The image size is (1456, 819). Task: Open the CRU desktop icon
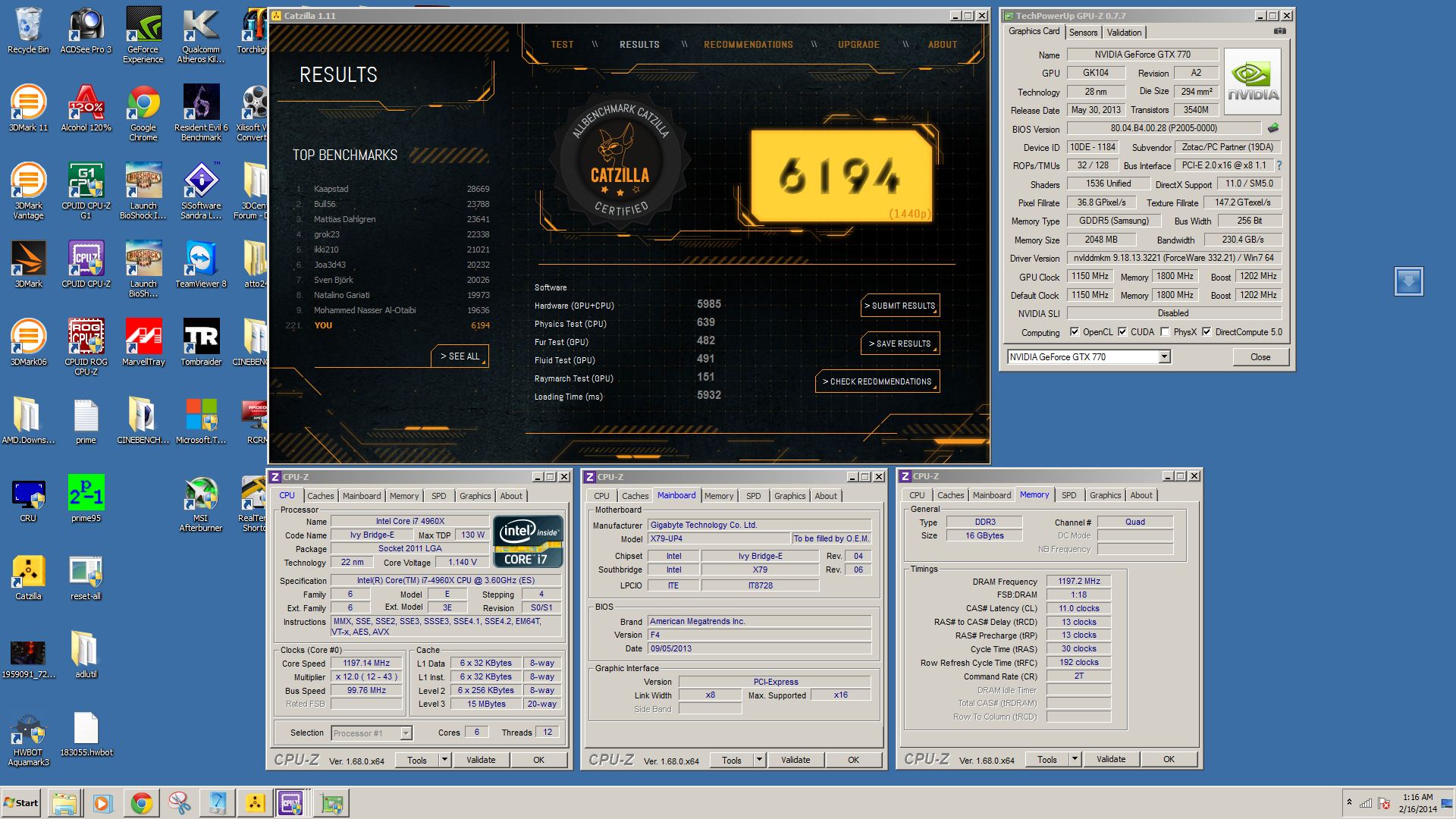pyautogui.click(x=28, y=499)
